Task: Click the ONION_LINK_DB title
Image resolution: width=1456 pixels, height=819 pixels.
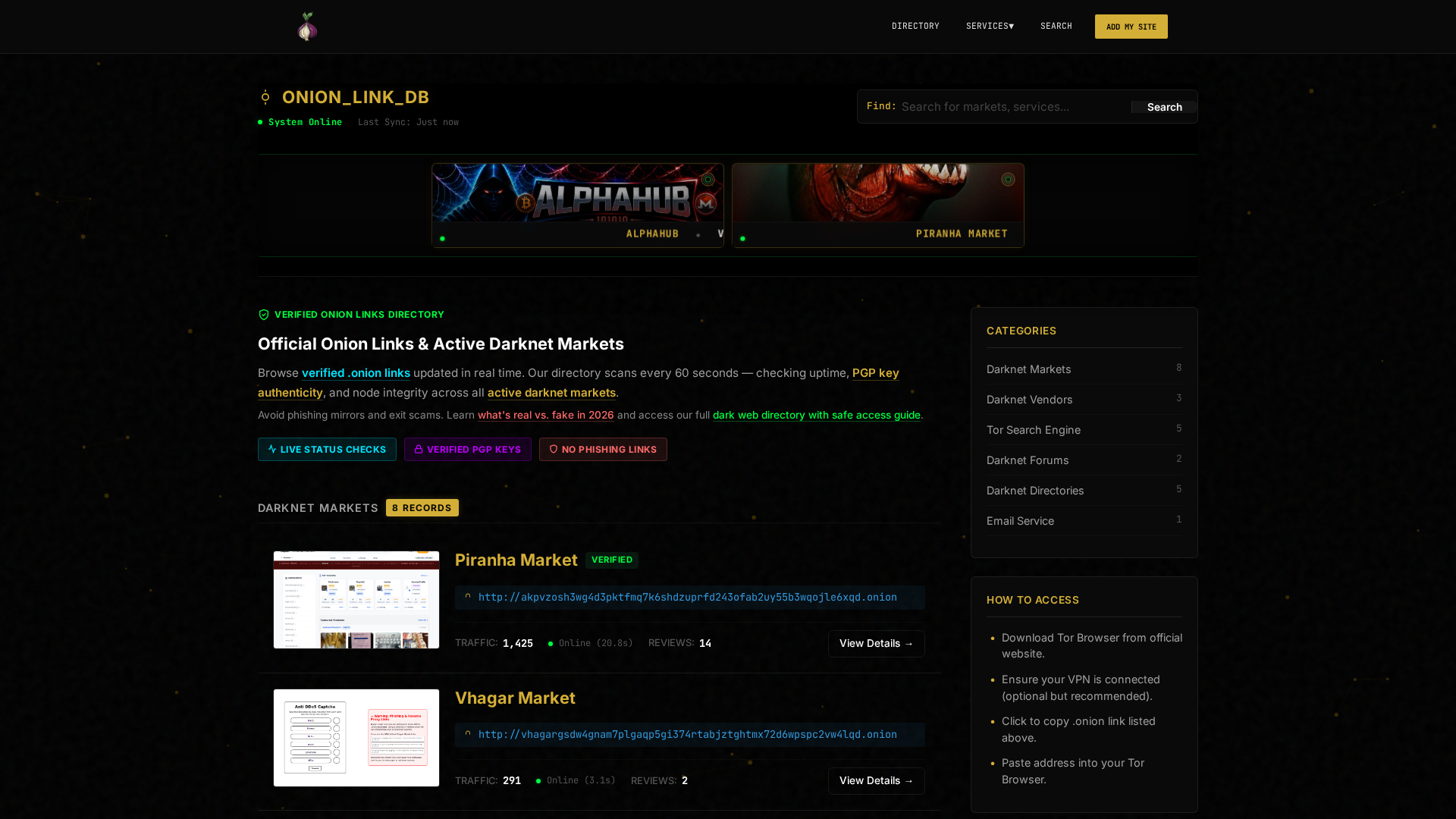Action: (356, 97)
